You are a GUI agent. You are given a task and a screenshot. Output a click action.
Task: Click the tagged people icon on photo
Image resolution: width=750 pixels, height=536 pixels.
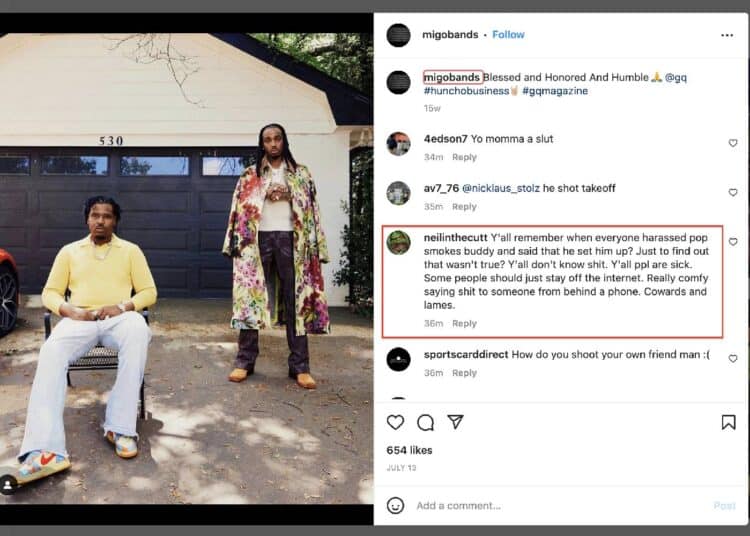[x=10, y=485]
